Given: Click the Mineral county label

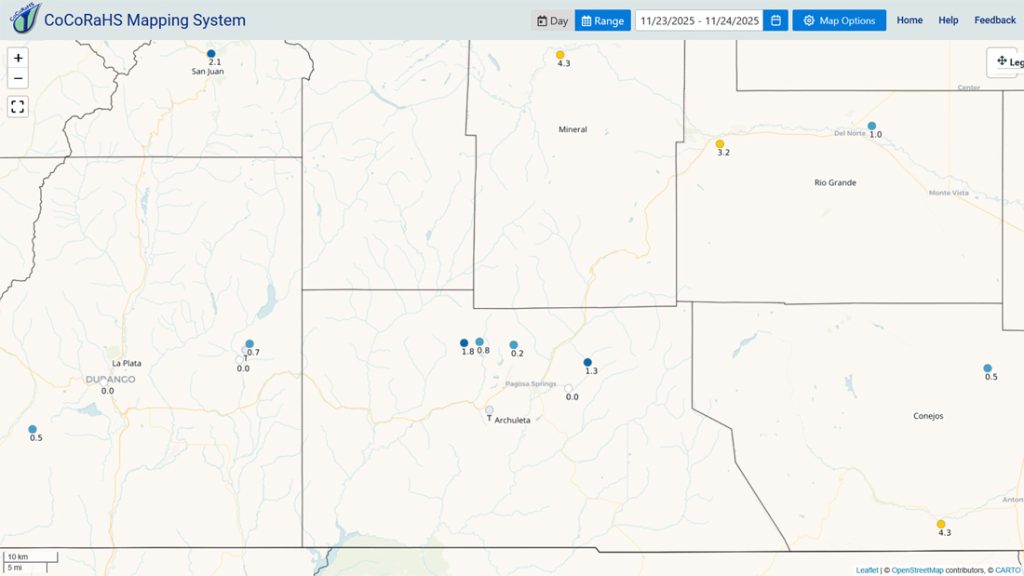Looking at the screenshot, I should click(x=573, y=129).
